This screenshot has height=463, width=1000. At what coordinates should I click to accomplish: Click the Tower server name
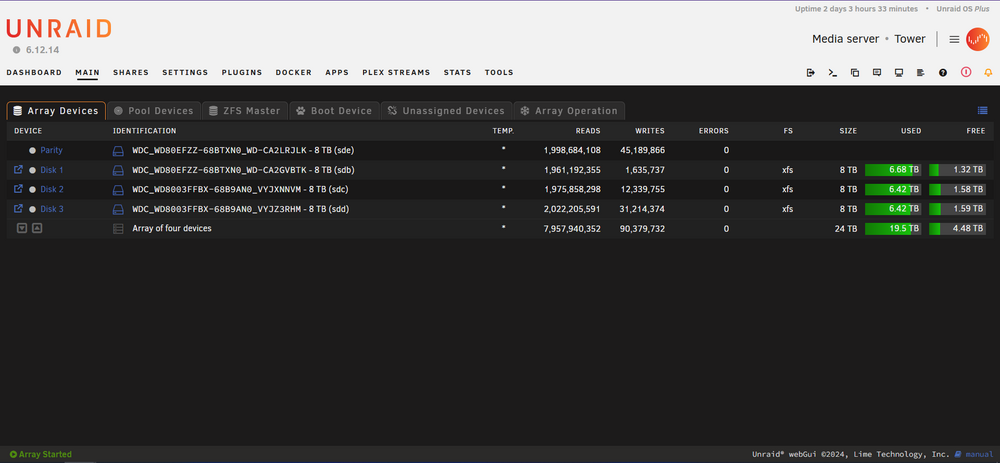909,40
